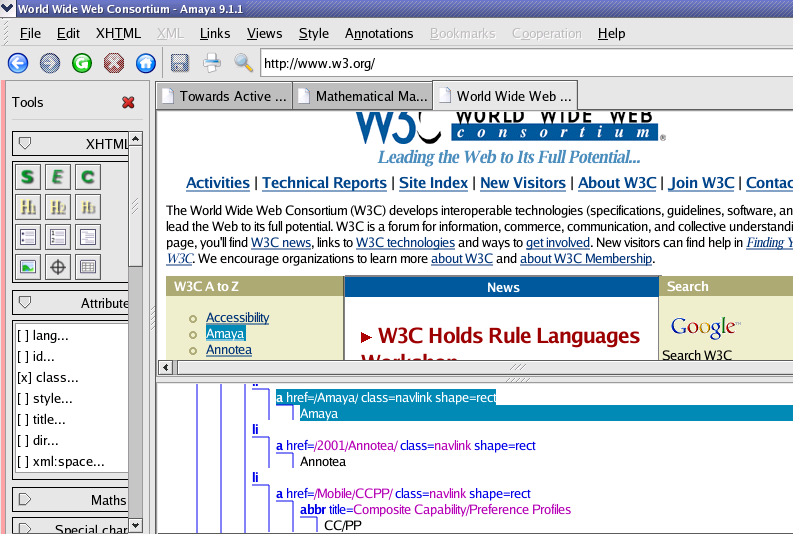This screenshot has width=793, height=534.
Task: Print the document with the printer icon
Action: [x=212, y=63]
